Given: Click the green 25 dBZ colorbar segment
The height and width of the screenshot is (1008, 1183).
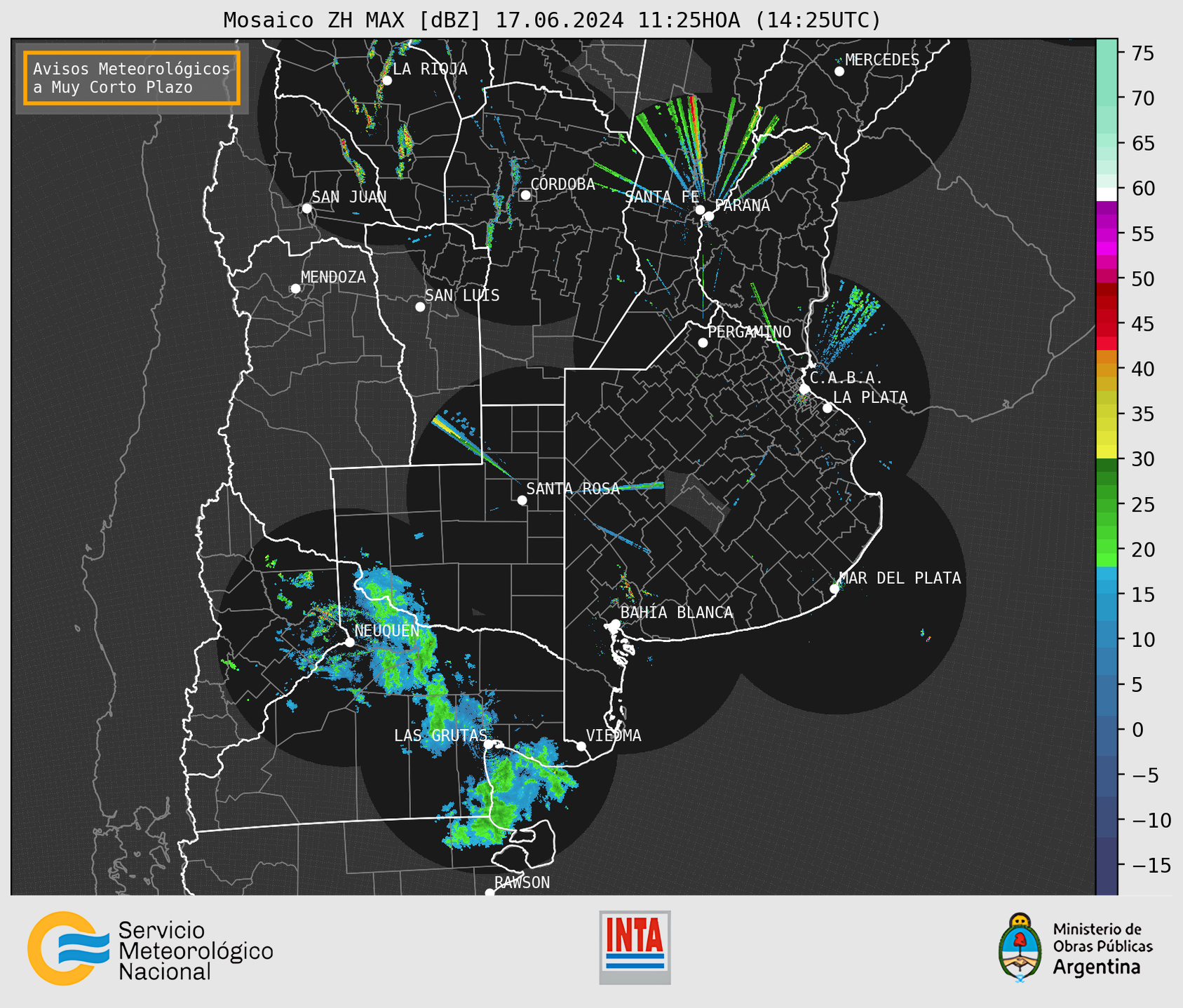Looking at the screenshot, I should 1106,504.
